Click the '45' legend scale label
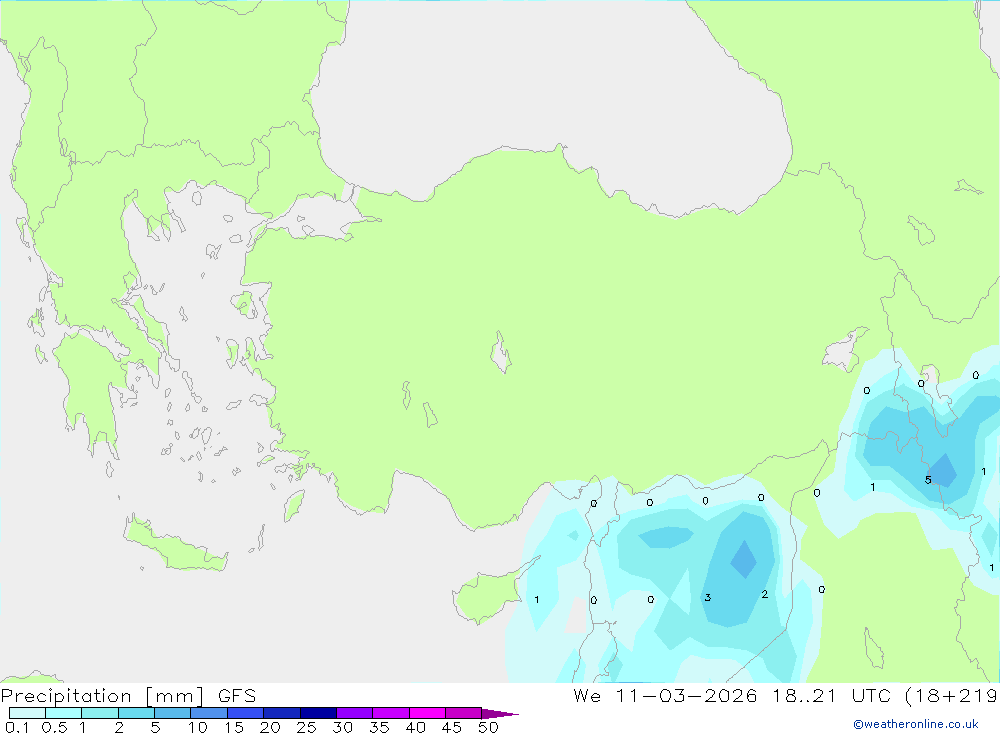The width and height of the screenshot is (1000, 733). click(x=452, y=727)
